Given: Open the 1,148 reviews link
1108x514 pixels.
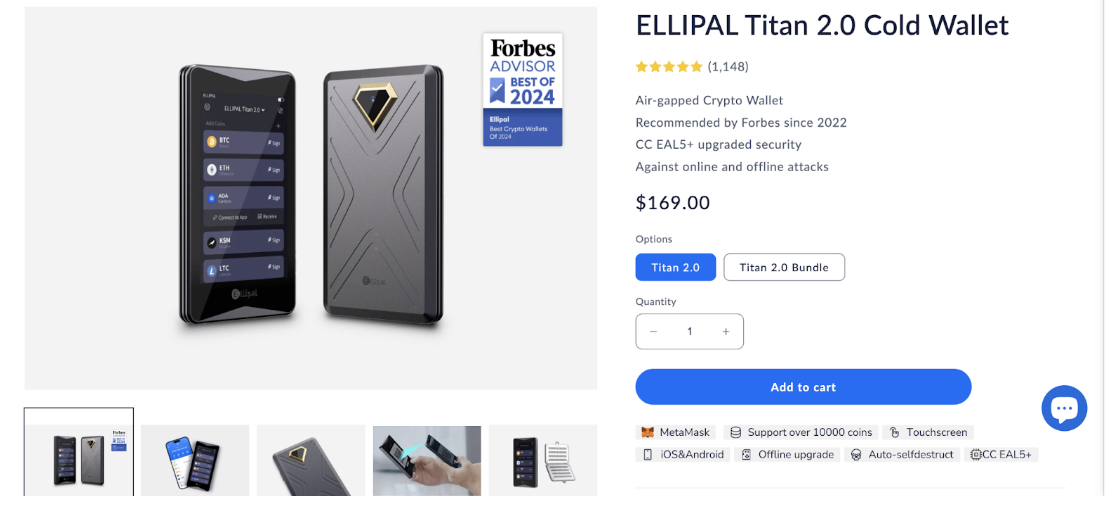Looking at the screenshot, I should (x=728, y=67).
